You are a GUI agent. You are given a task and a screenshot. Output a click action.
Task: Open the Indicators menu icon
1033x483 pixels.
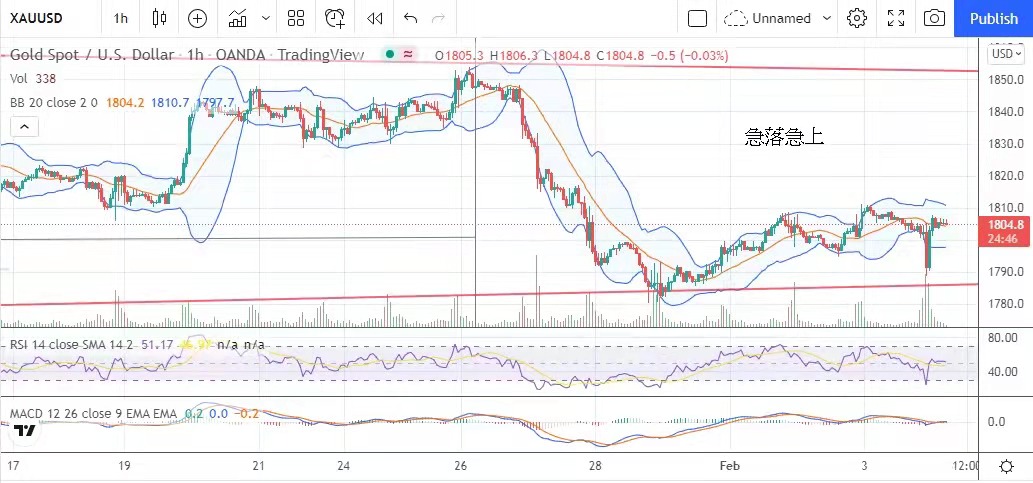point(238,18)
